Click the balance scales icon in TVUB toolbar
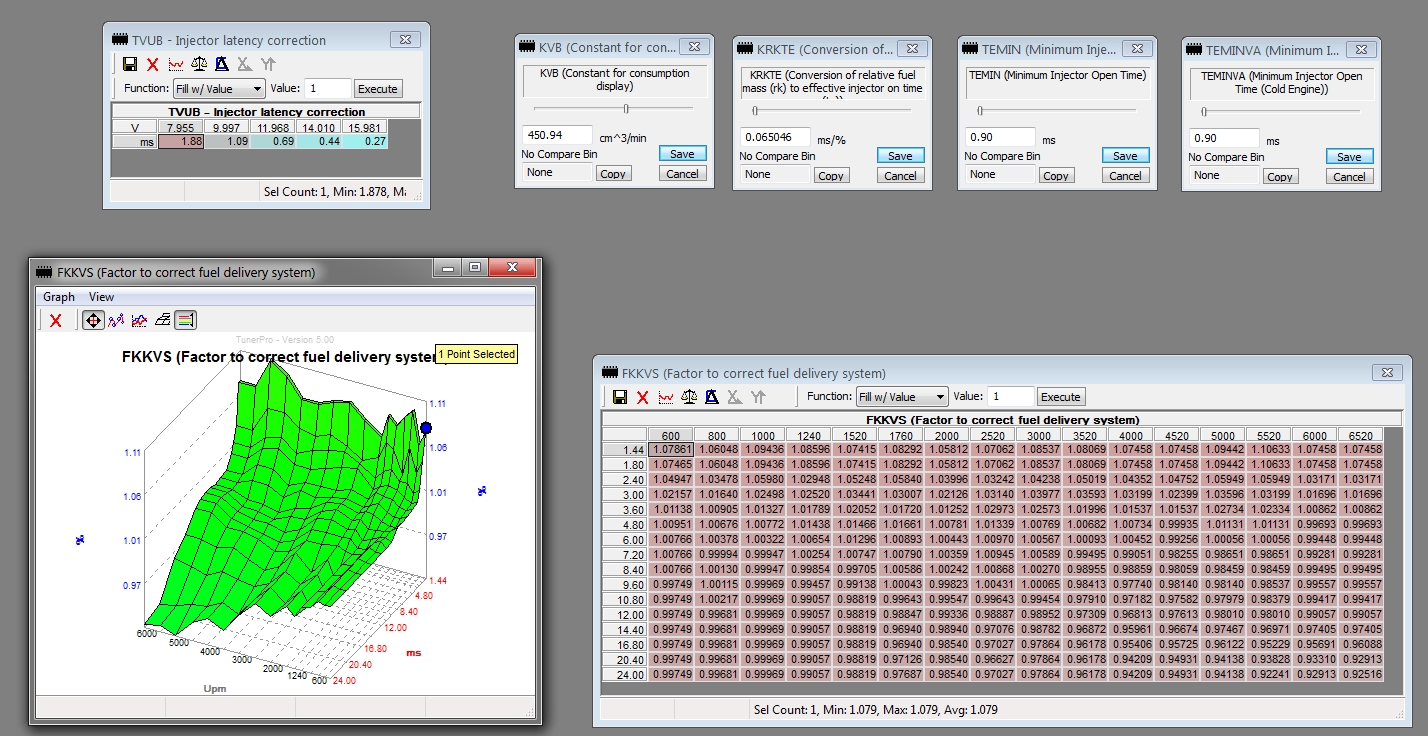Image resolution: width=1428 pixels, height=736 pixels. 199,64
